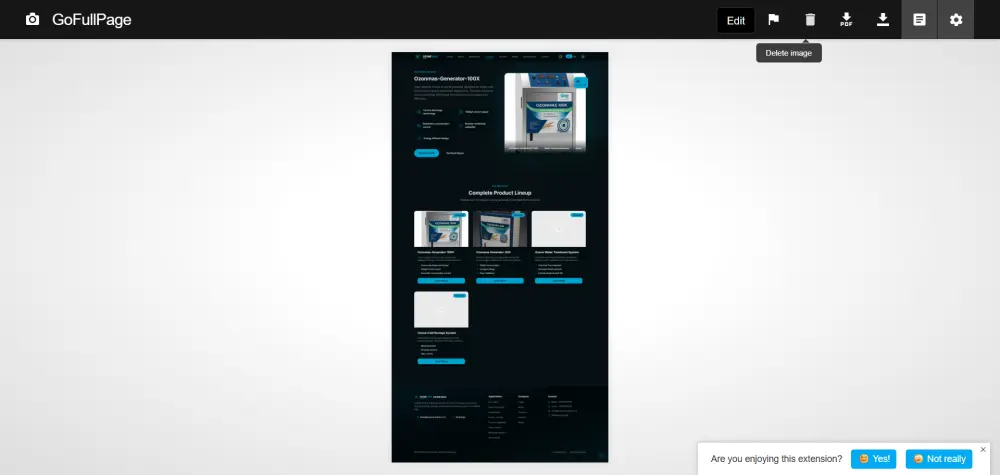The width and height of the screenshot is (1000, 475).
Task: Click the GoFullPage camera logo icon
Action: [x=32, y=20]
